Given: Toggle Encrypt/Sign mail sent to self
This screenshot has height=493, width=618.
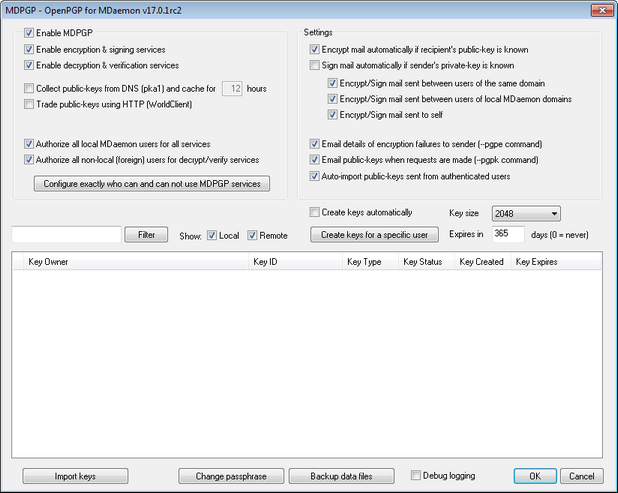Looking at the screenshot, I should click(x=332, y=115).
